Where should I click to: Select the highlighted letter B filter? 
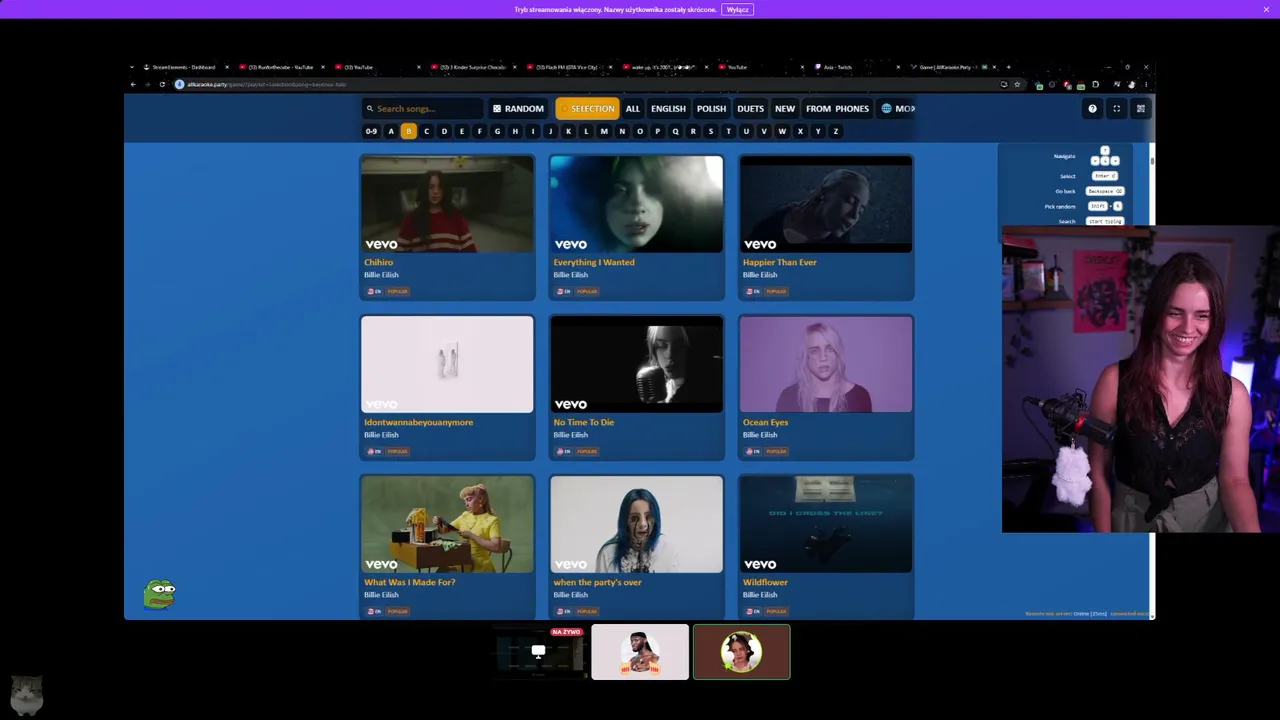[x=408, y=131]
